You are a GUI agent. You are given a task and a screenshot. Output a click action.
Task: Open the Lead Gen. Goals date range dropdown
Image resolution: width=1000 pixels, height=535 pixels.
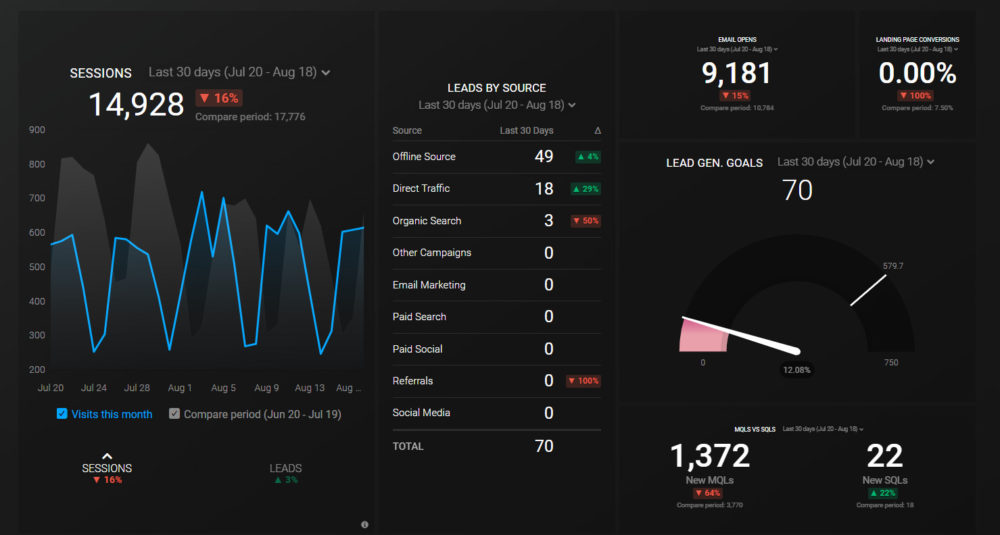coord(855,162)
